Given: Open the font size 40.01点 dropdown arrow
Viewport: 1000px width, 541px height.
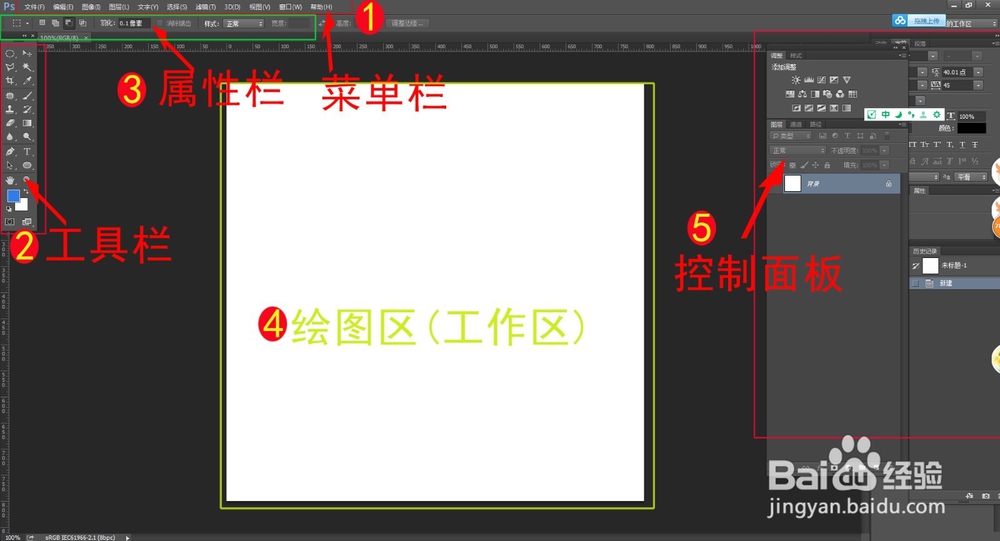Looking at the screenshot, I should 978,73.
